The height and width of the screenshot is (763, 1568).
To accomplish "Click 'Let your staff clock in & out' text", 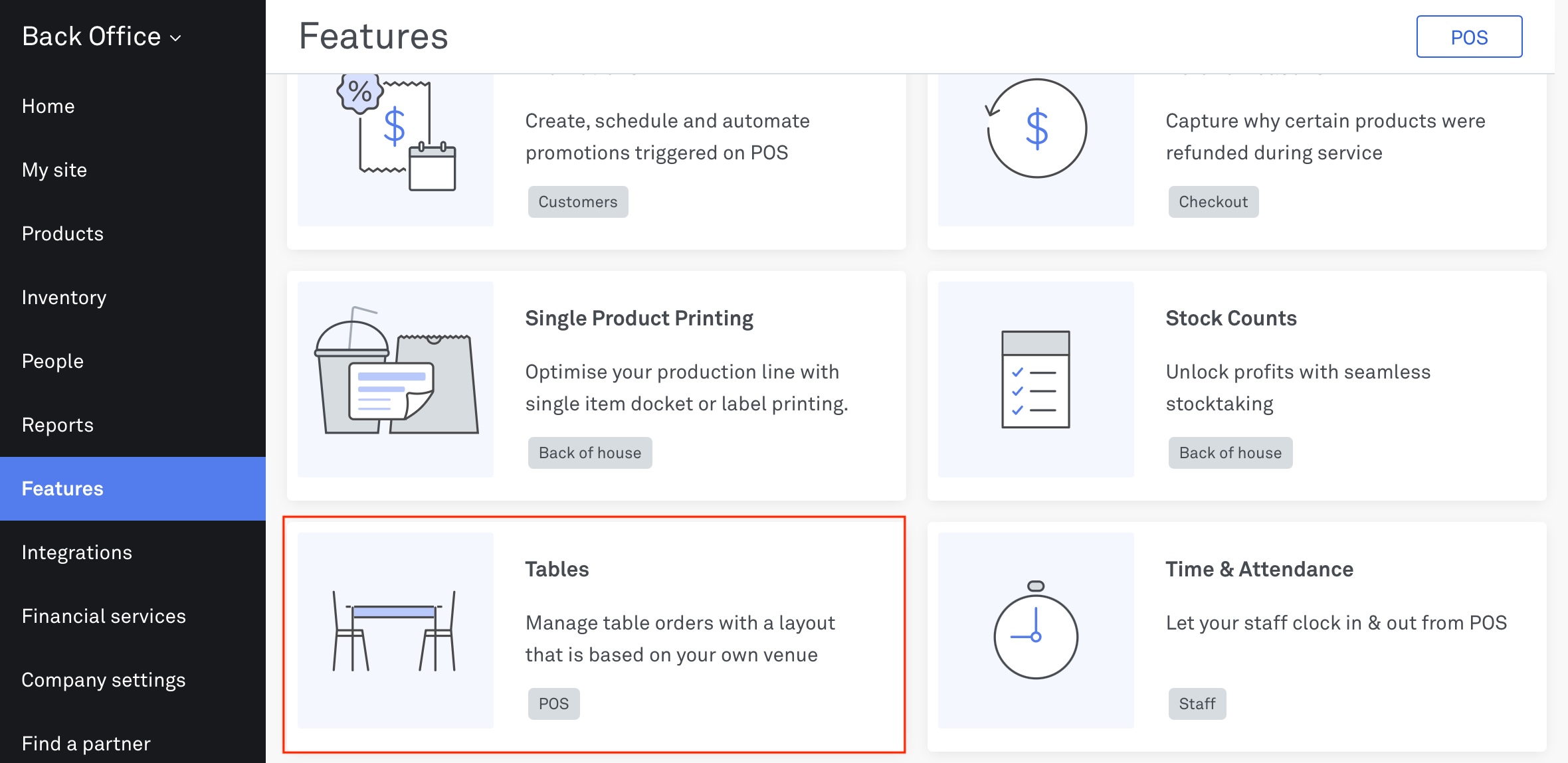I will click(x=1336, y=623).
